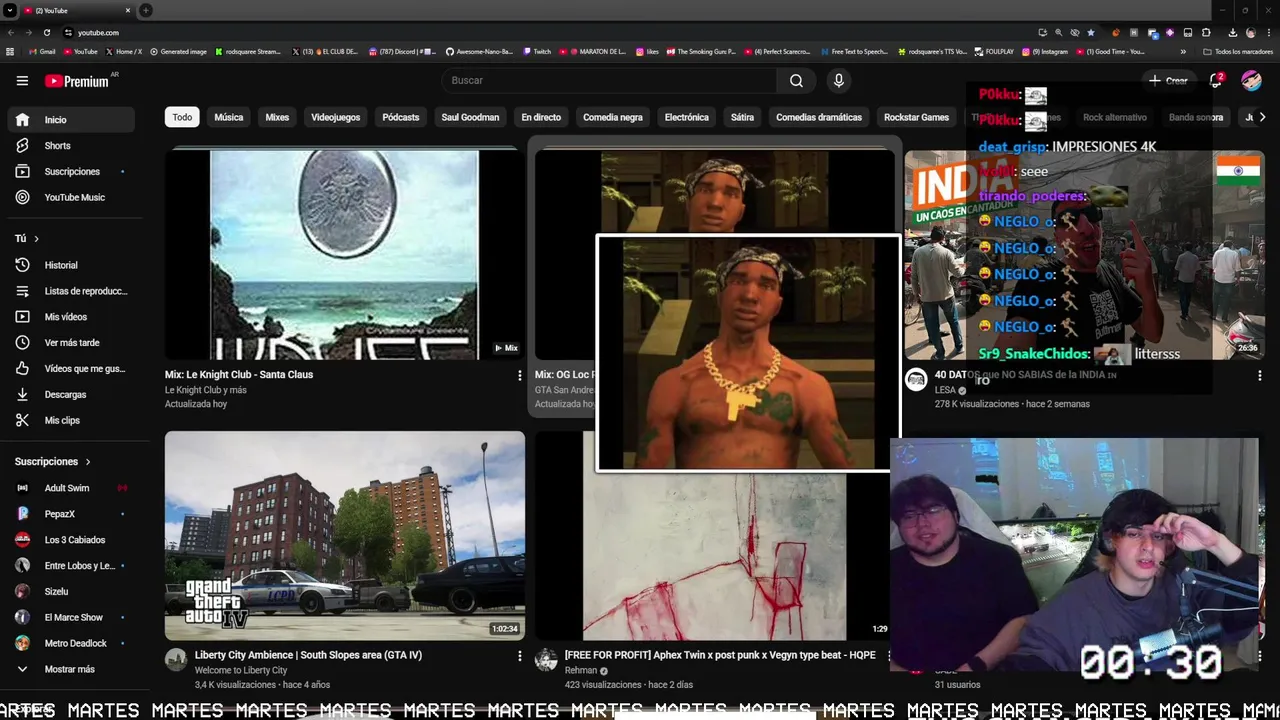Open options for Liberty City Ambience video
Viewport: 1280px width, 720px height.
coord(519,656)
